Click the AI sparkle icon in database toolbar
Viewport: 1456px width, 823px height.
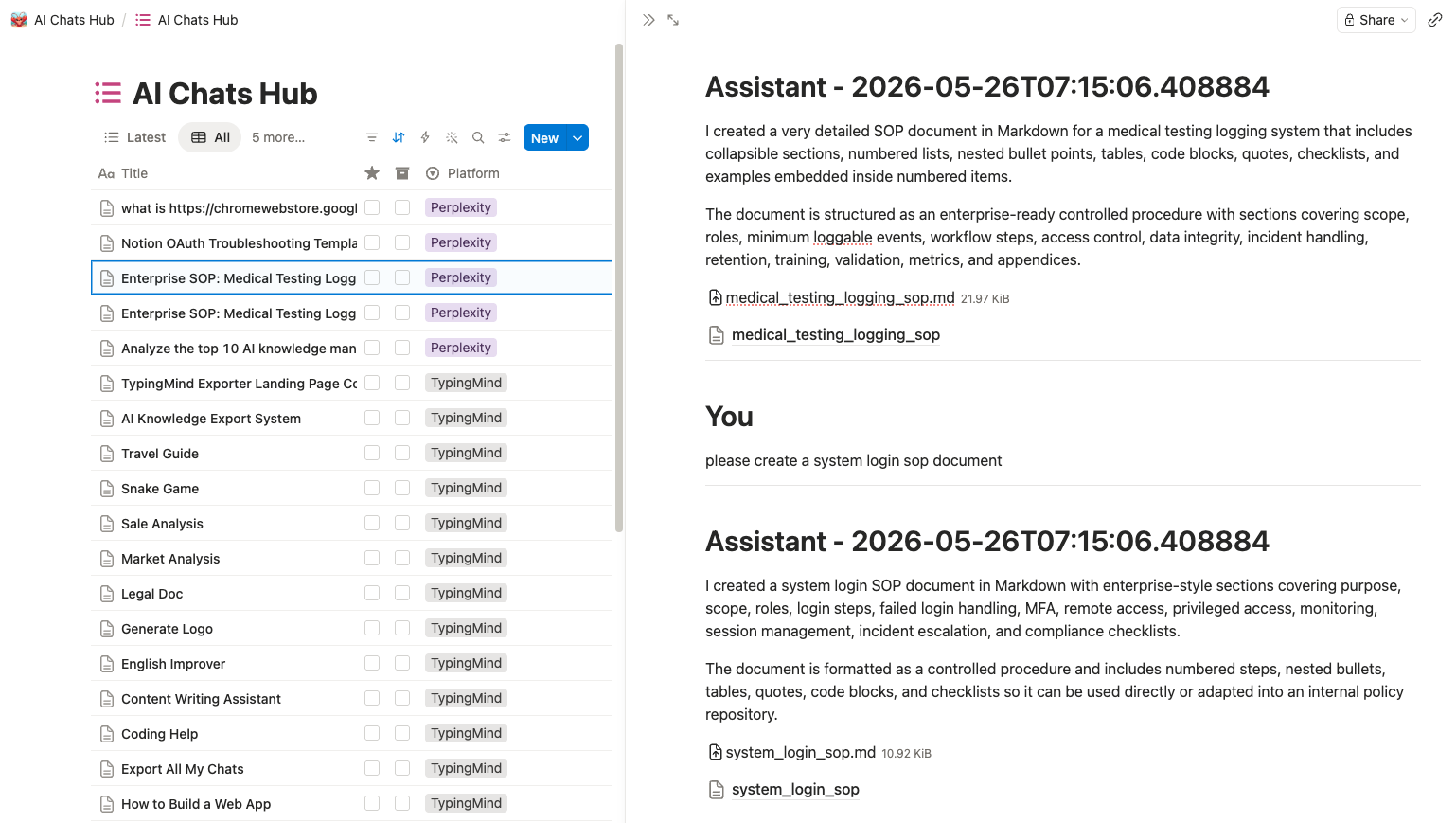452,137
